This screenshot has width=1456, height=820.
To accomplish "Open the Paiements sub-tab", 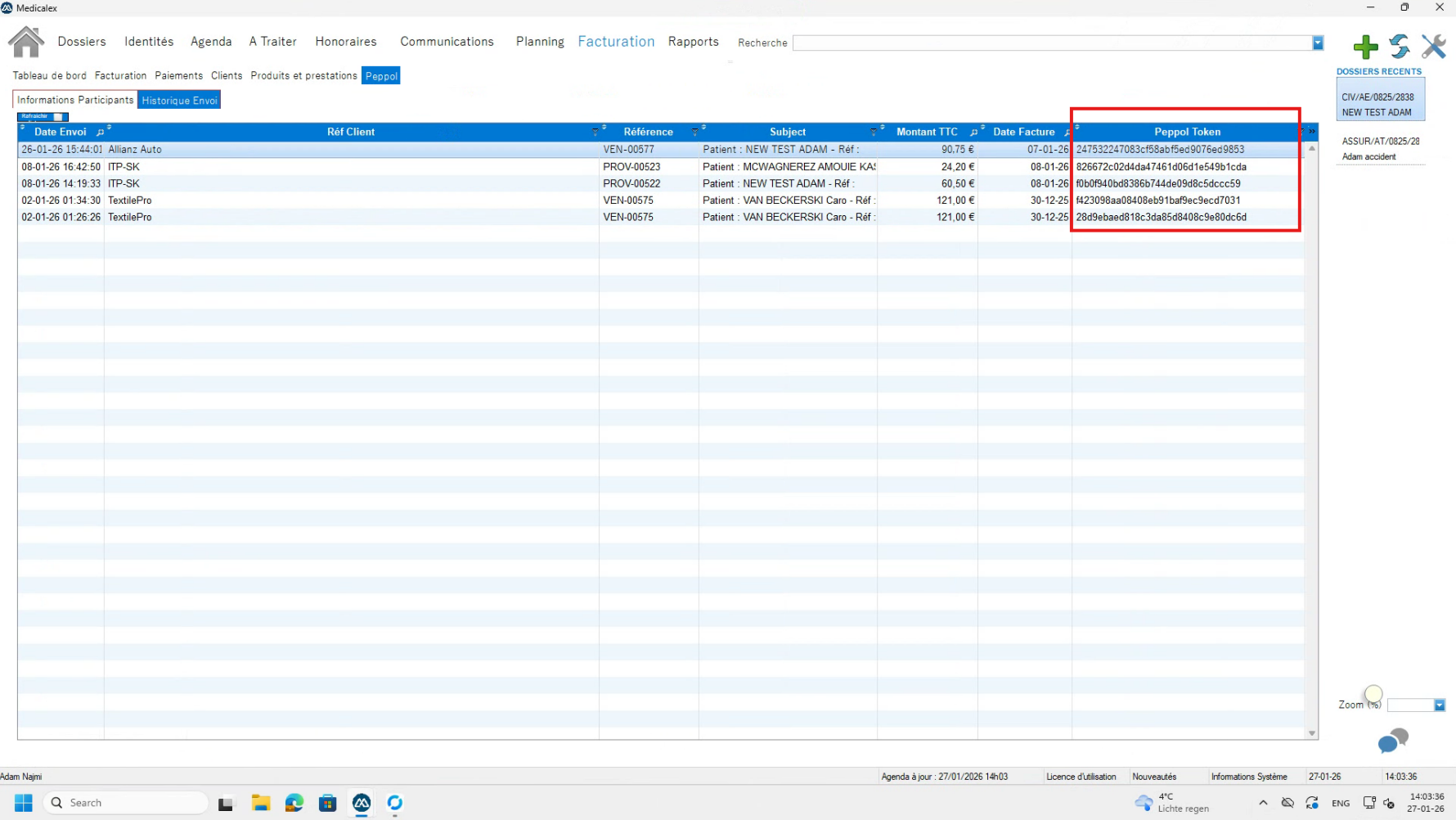I will (178, 75).
